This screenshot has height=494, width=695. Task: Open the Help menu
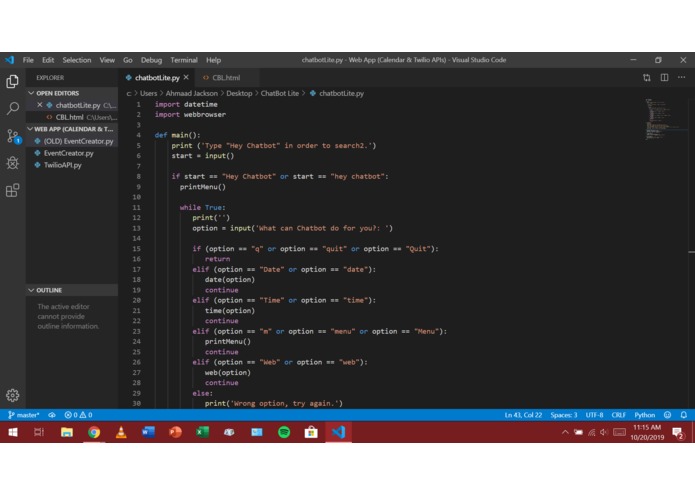(x=213, y=60)
